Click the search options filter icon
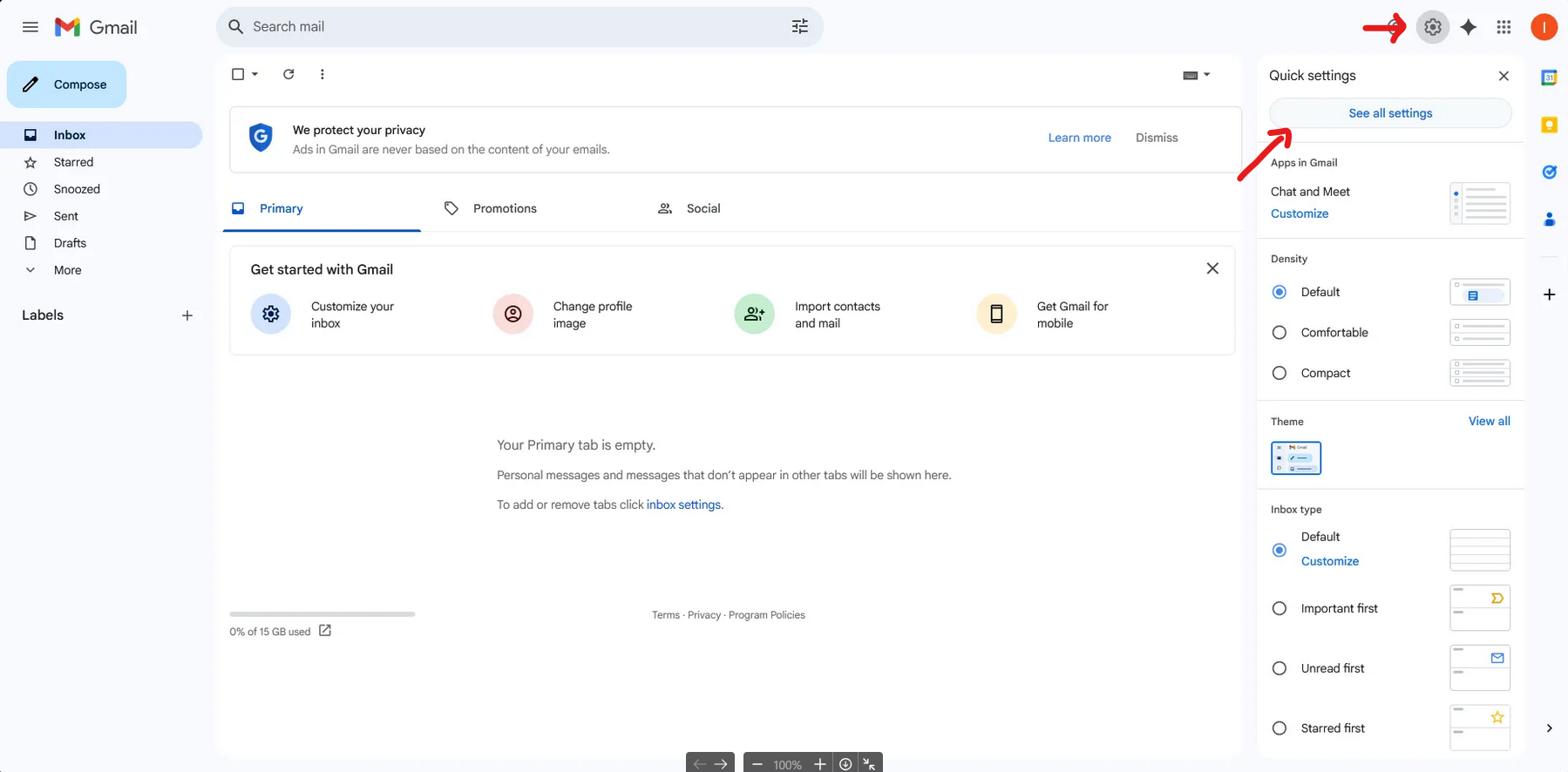Screen dimensions: 1568x772 [799, 27]
